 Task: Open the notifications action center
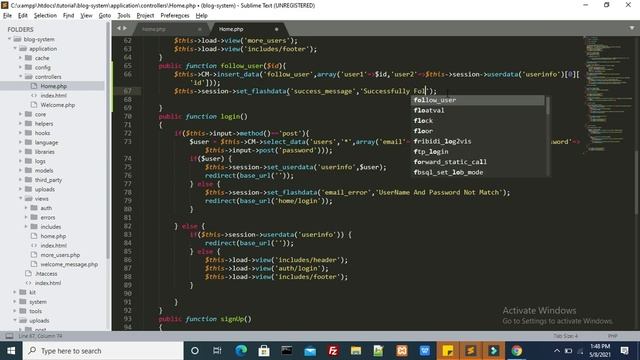point(624,351)
